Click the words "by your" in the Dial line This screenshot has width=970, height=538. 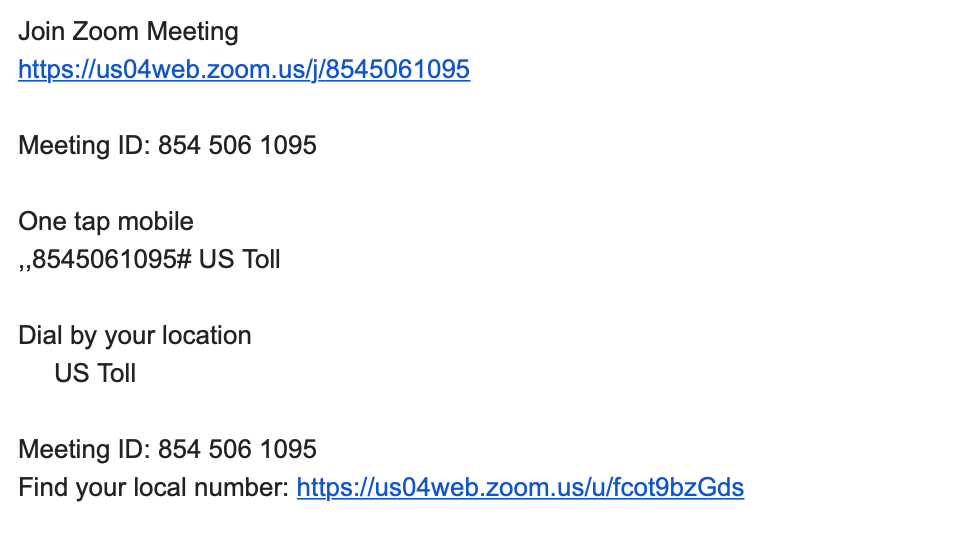click(x=112, y=336)
